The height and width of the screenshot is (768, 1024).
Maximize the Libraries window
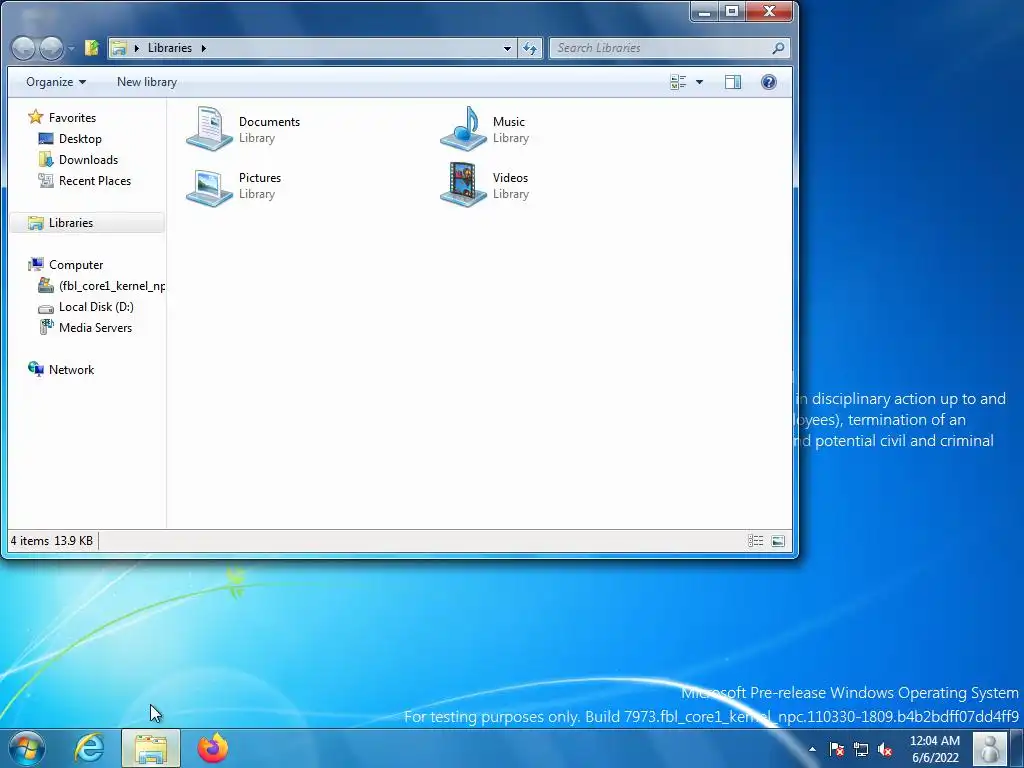(732, 11)
